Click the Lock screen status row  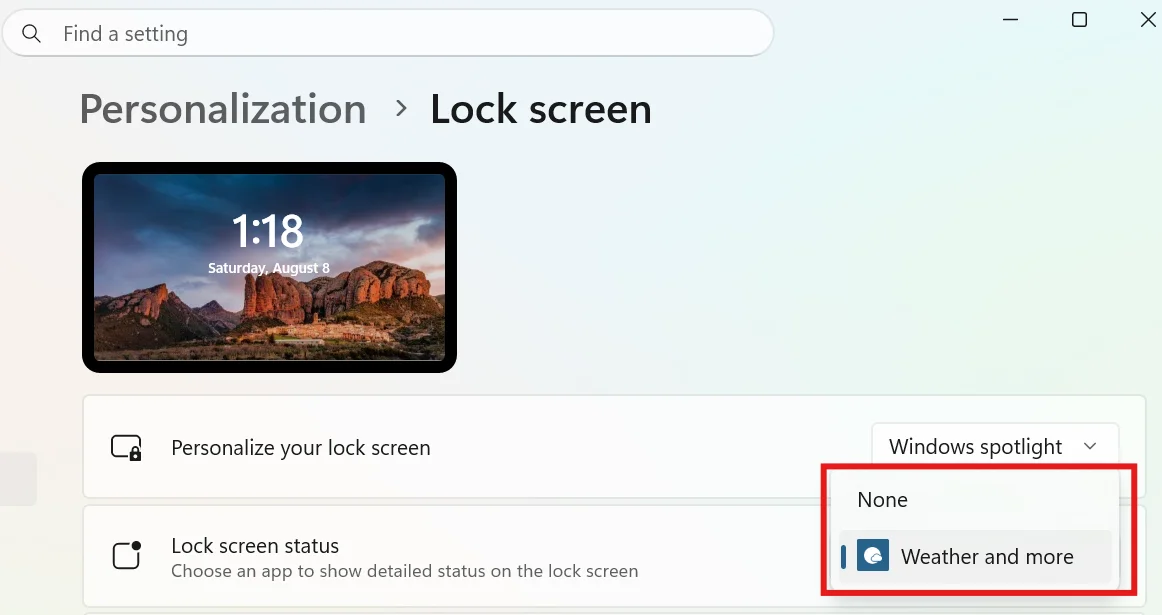click(x=614, y=556)
